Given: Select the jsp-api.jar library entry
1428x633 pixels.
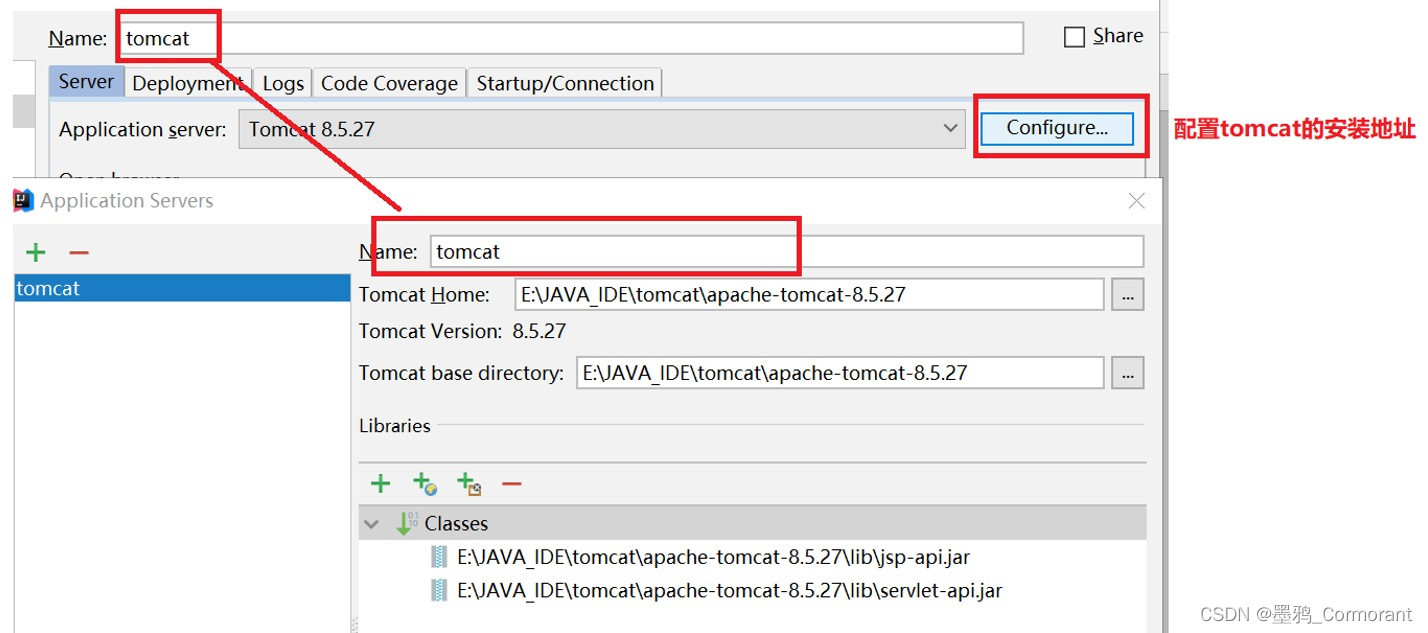Looking at the screenshot, I should (713, 557).
